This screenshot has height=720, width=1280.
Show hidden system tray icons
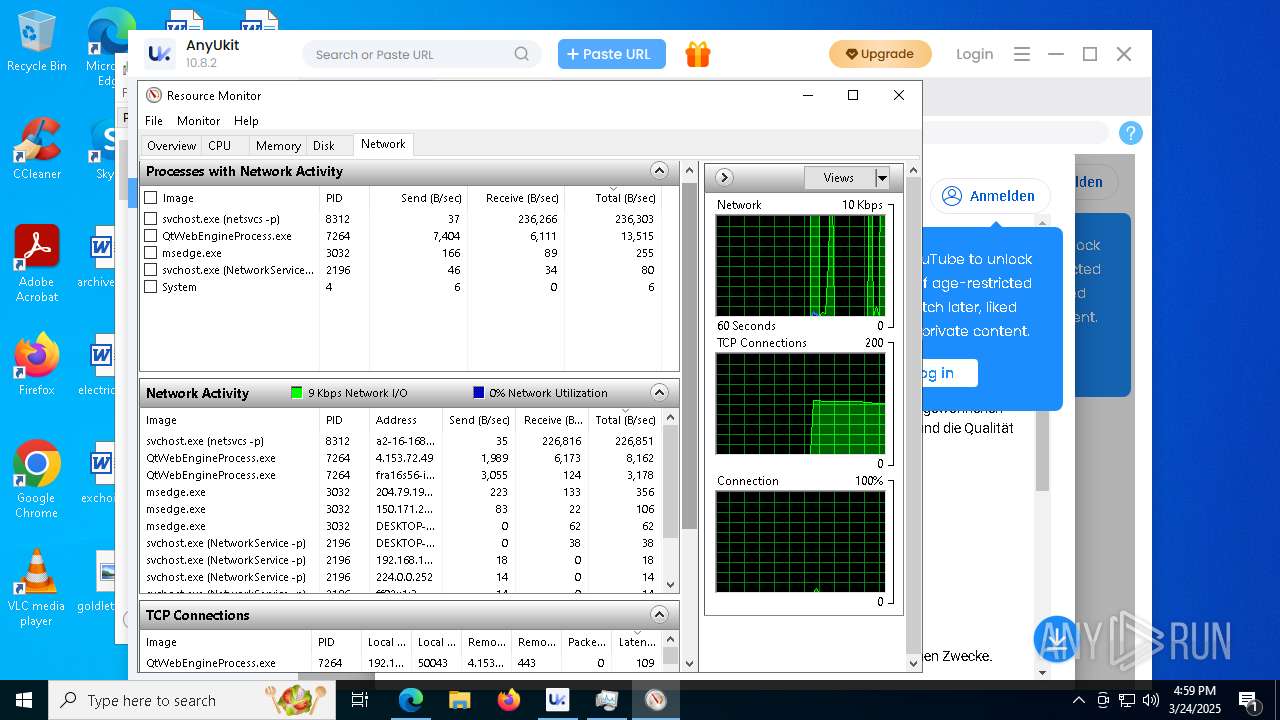pos(1079,700)
